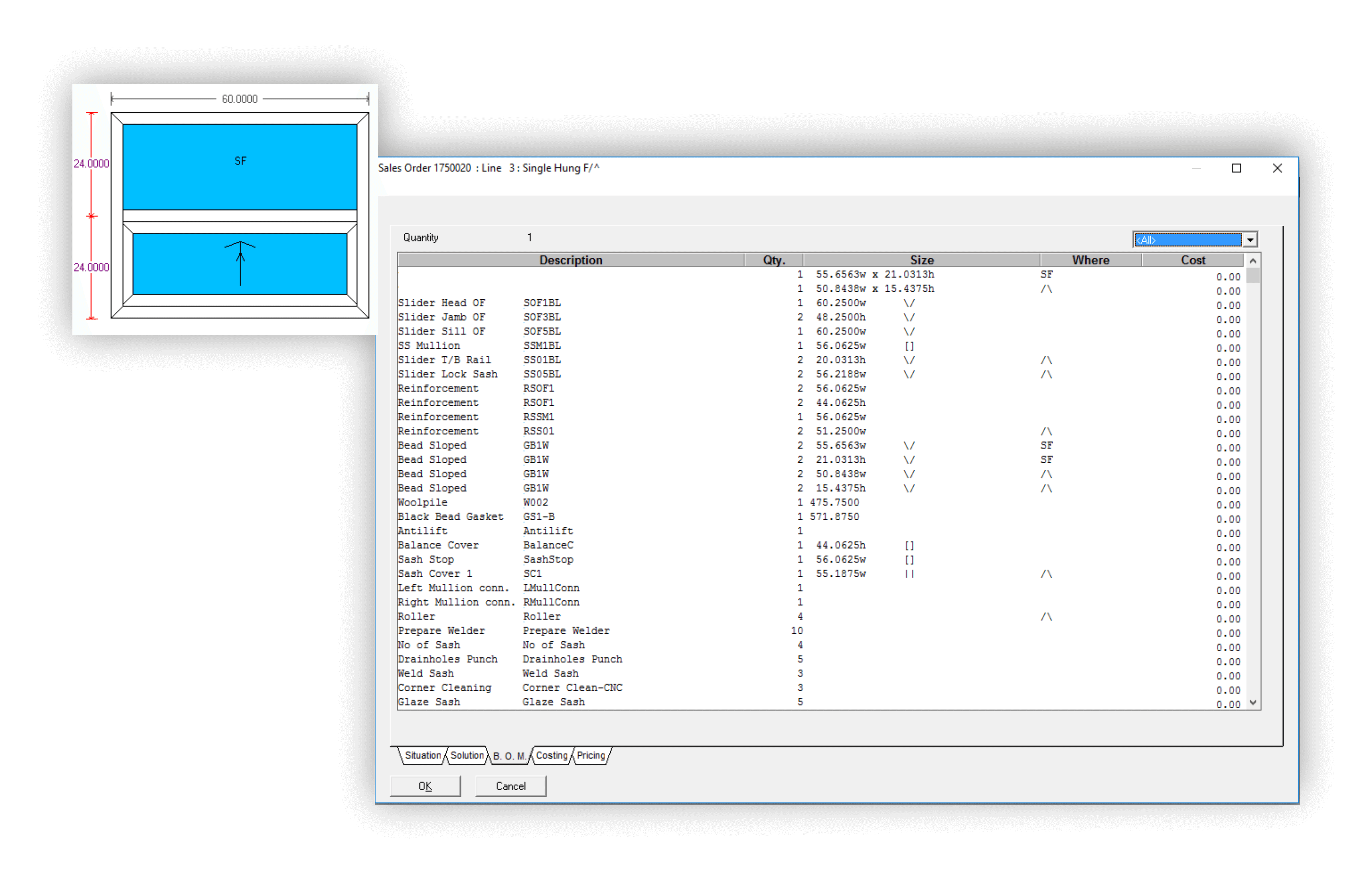Select the Black Bead Gasket row
Image resolution: width=1372 pixels, height=878 pixels.
(451, 517)
